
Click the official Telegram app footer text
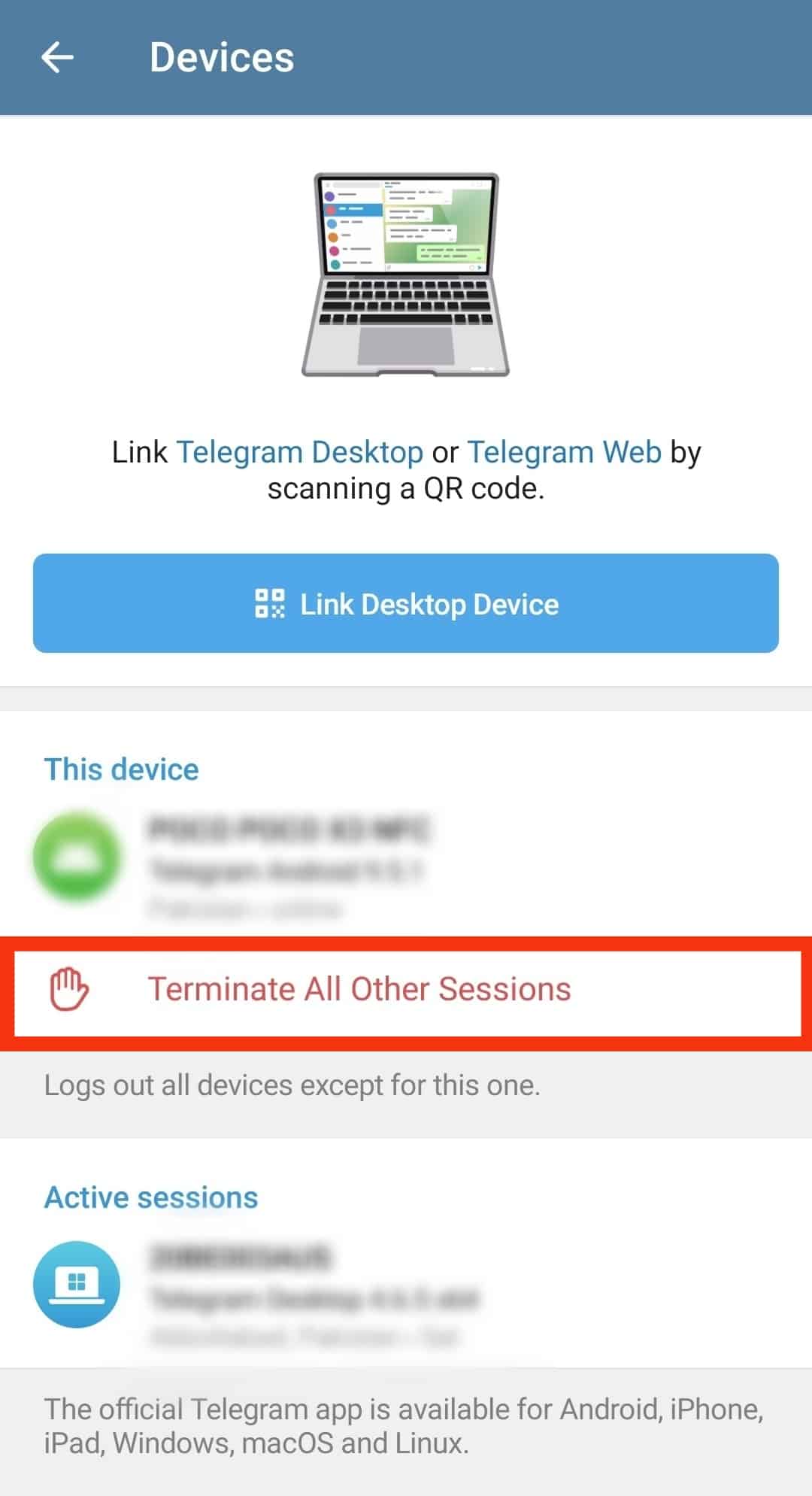click(404, 1426)
